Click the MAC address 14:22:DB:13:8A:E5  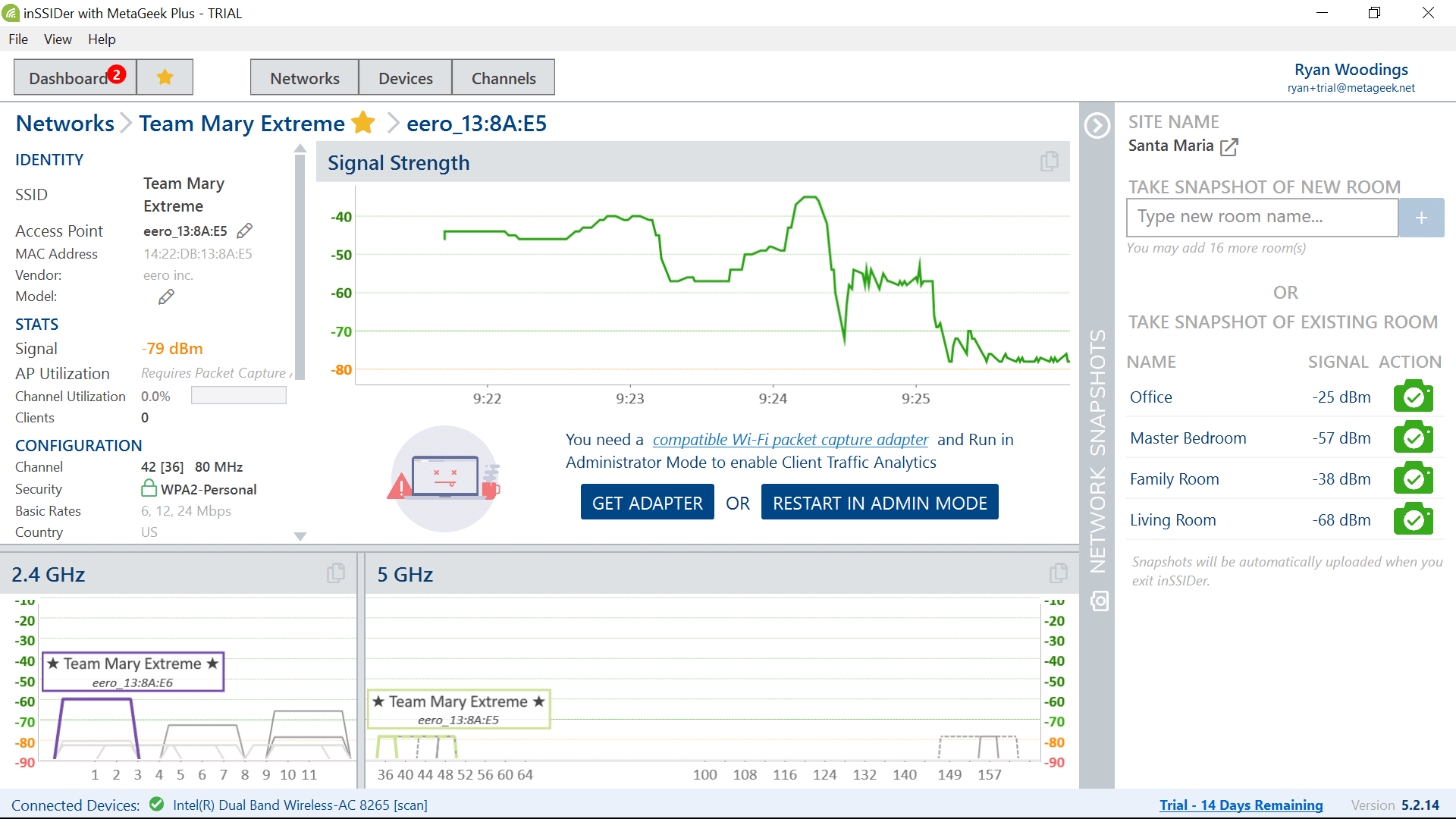coord(198,254)
